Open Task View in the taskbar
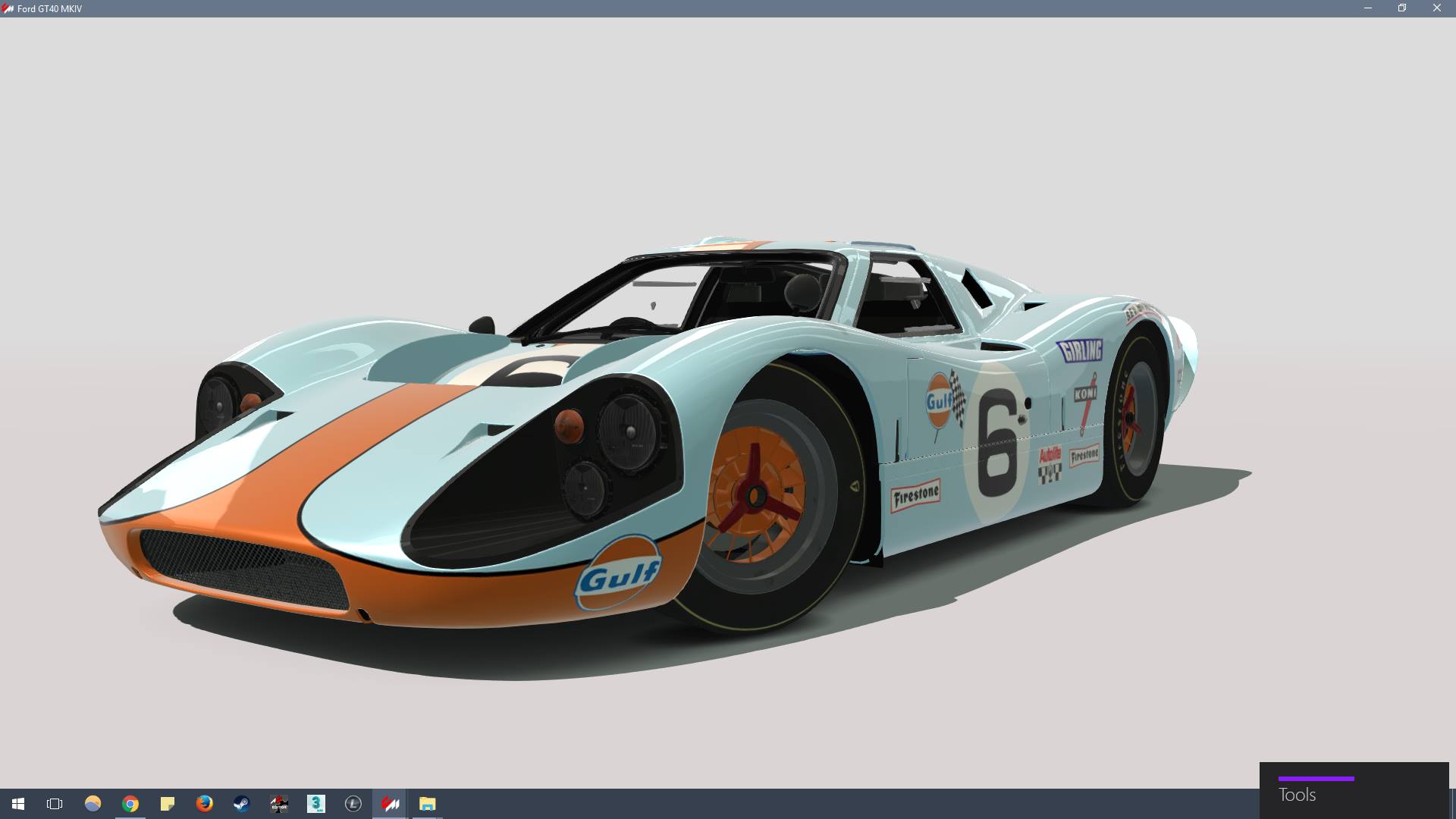This screenshot has height=819, width=1456. (55, 804)
